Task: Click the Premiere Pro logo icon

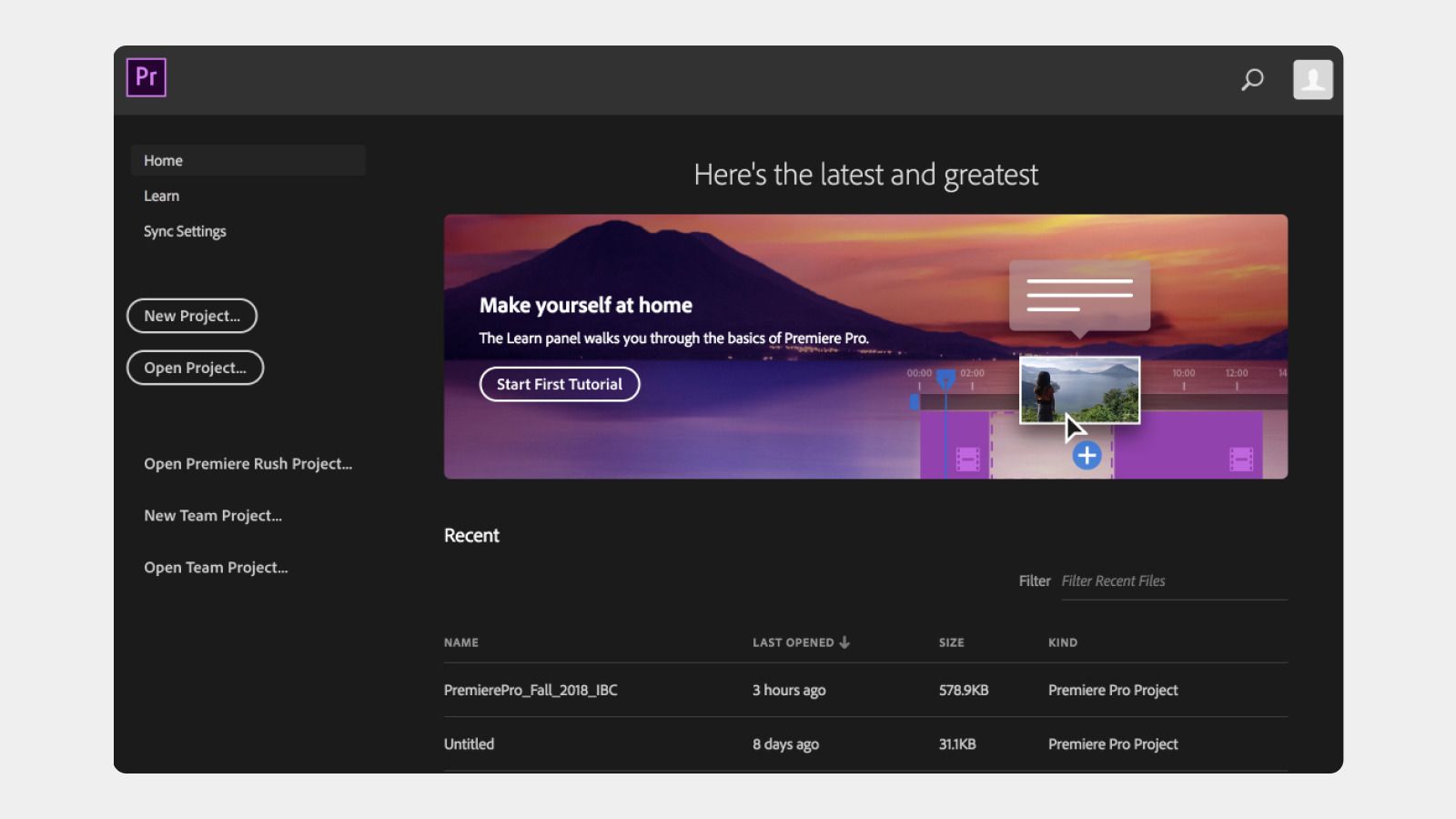Action: tap(146, 77)
